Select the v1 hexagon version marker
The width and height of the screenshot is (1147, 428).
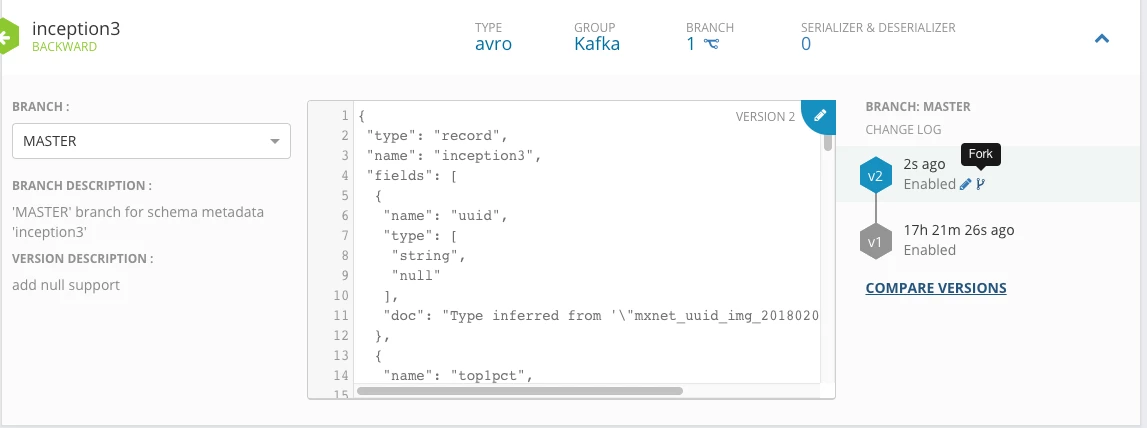(876, 242)
